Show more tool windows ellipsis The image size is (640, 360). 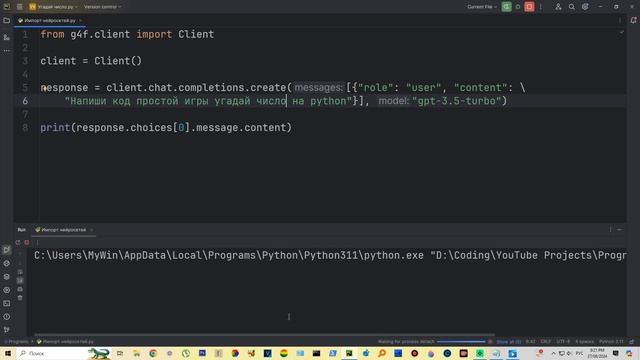pos(7,51)
